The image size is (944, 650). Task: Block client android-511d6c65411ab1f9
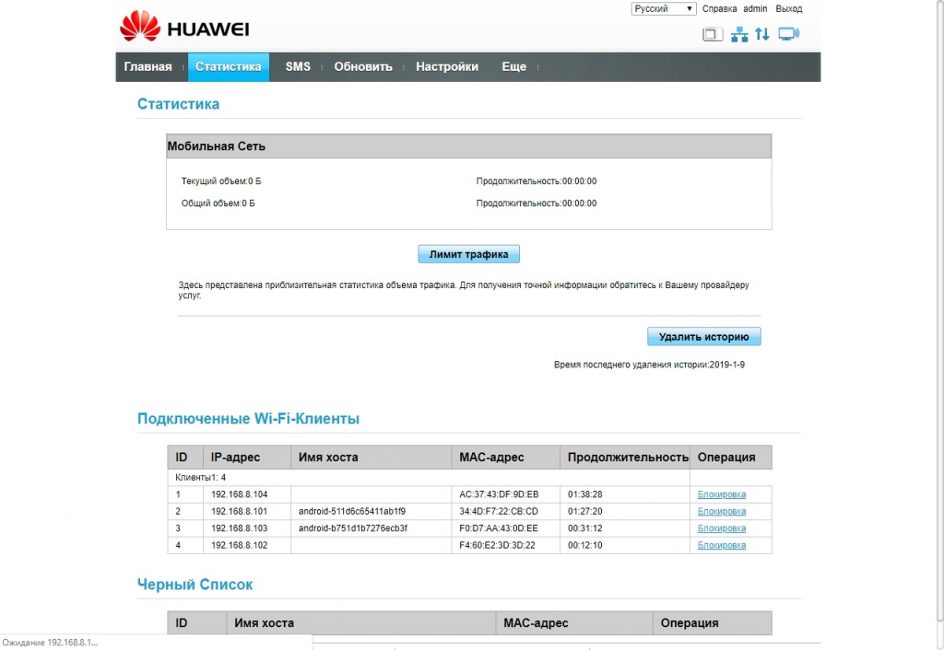tap(721, 512)
